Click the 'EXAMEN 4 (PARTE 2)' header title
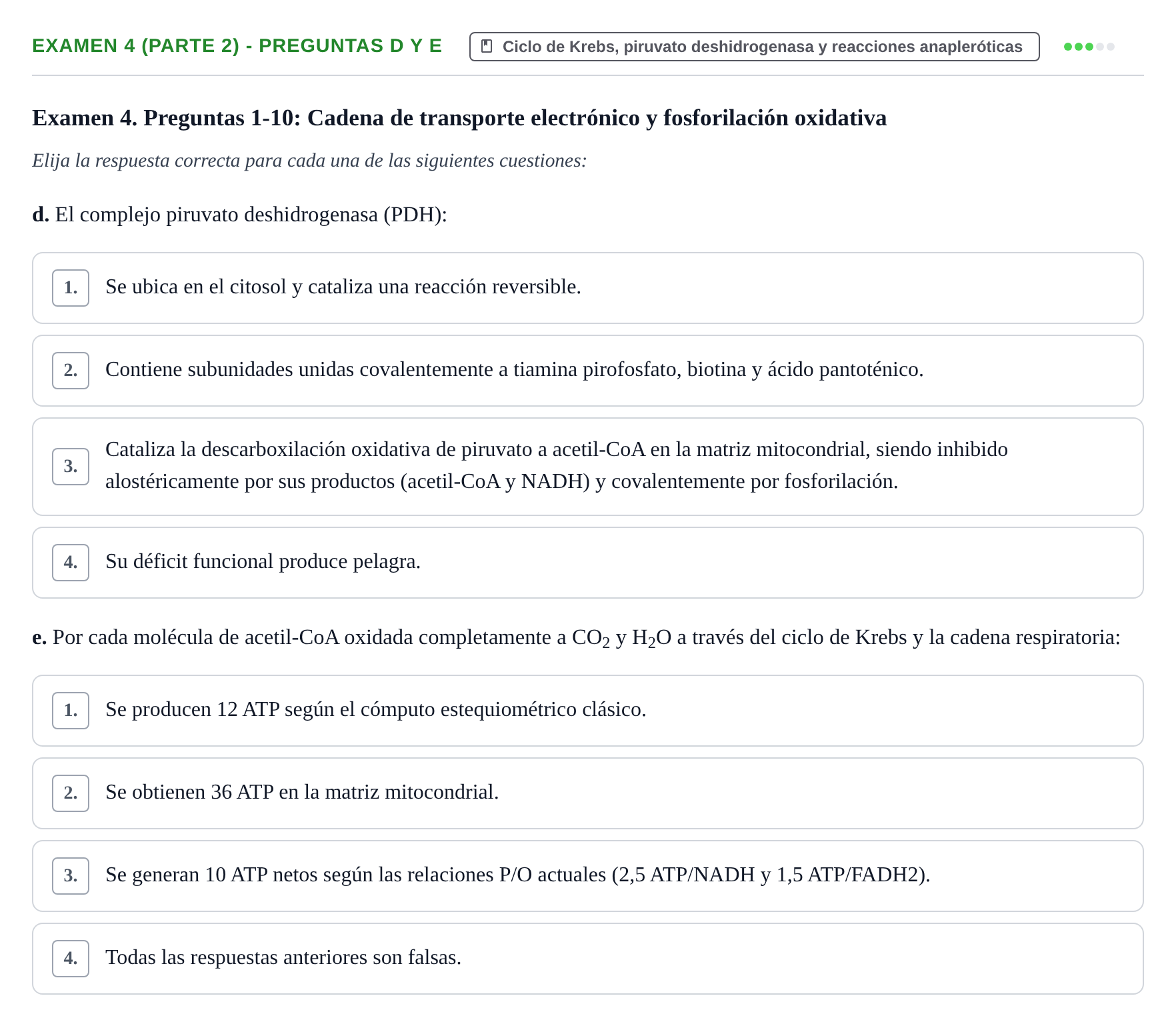The height and width of the screenshot is (1028, 1176). pos(237,46)
